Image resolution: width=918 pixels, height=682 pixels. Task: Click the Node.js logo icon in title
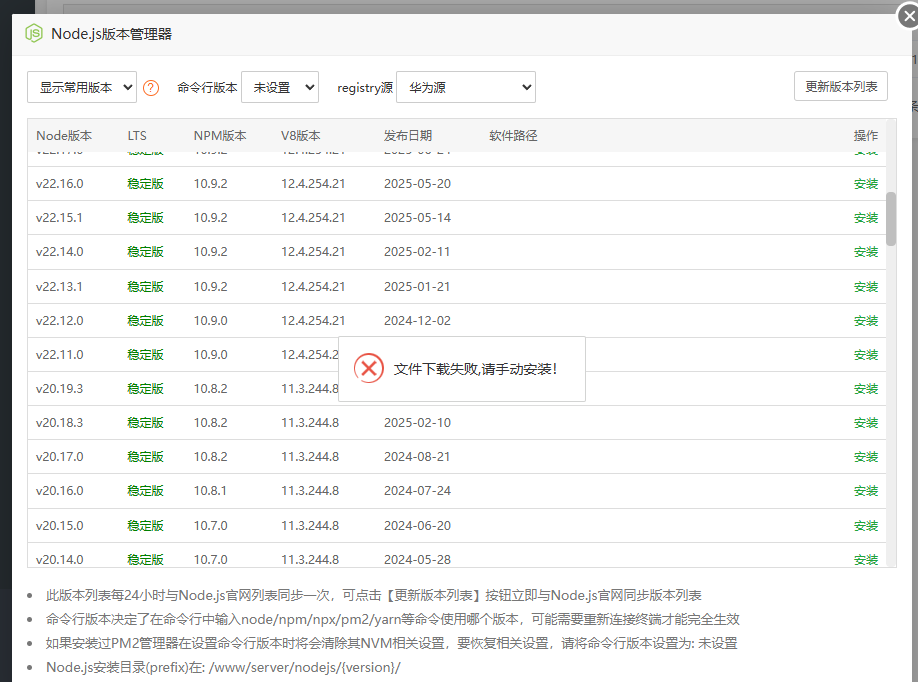tap(34, 33)
